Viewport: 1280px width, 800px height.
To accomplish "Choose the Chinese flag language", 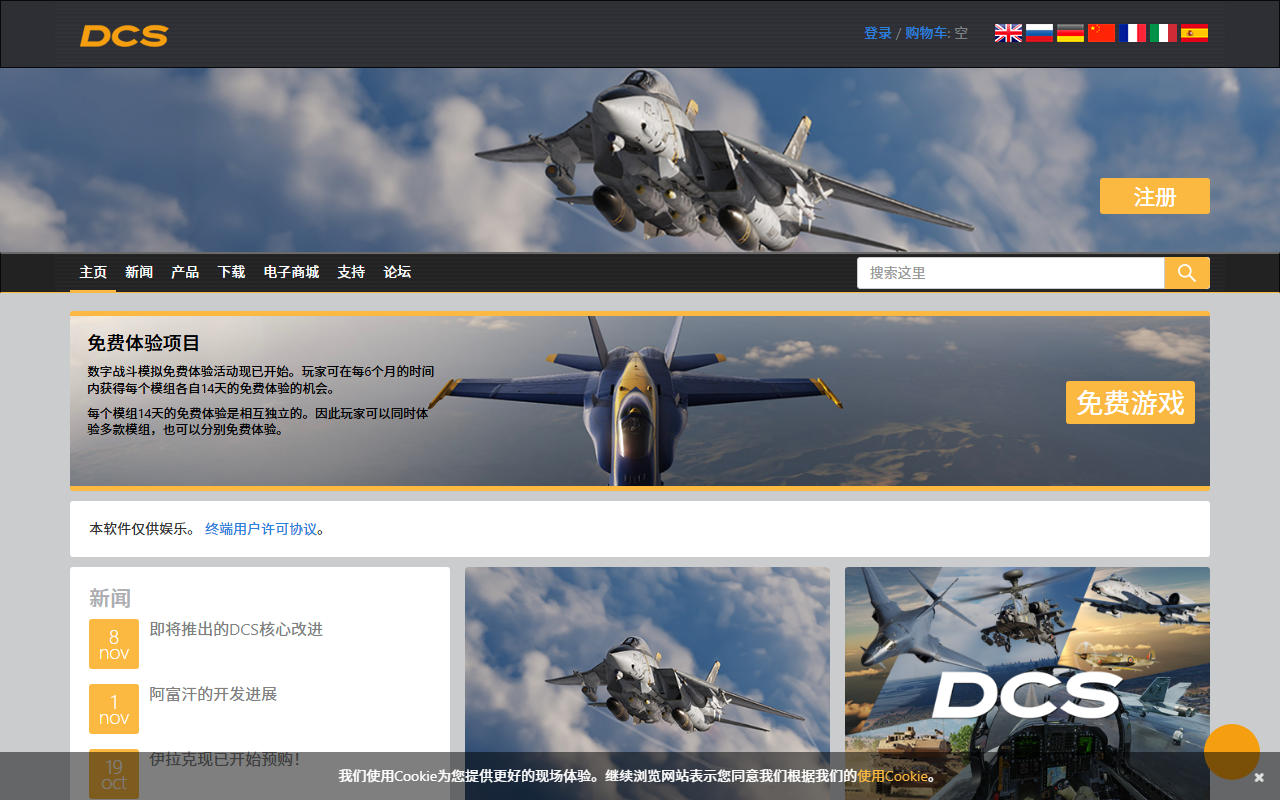I will click(1101, 33).
